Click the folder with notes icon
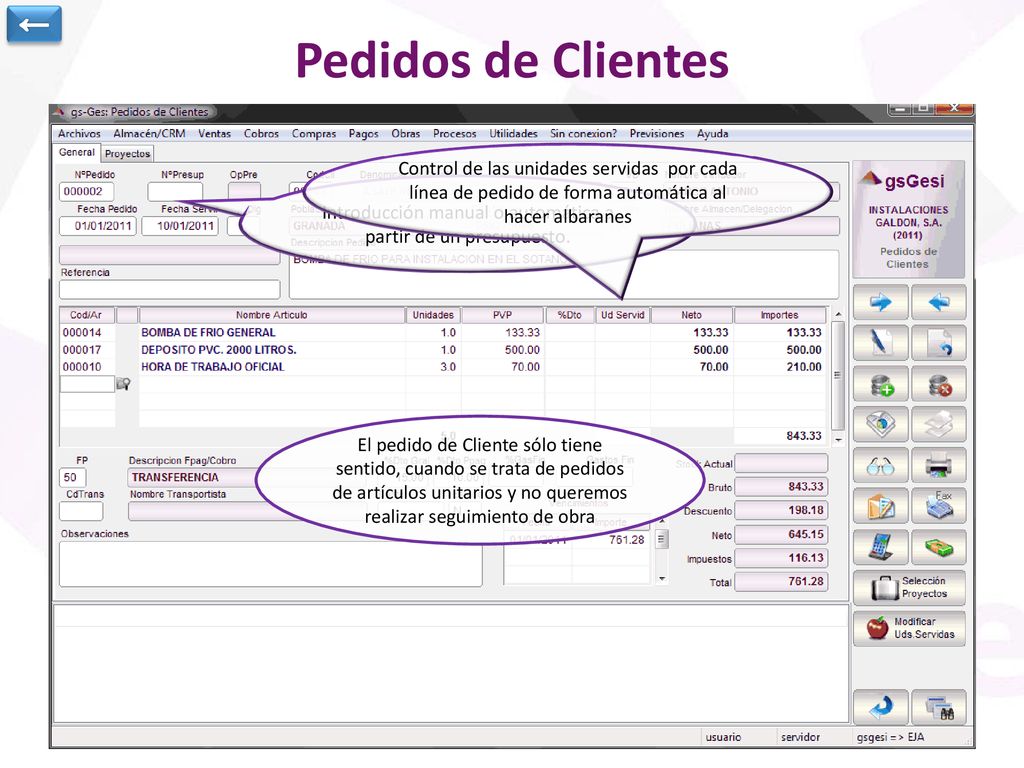Viewport: 1024px width, 768px height. pos(880,506)
